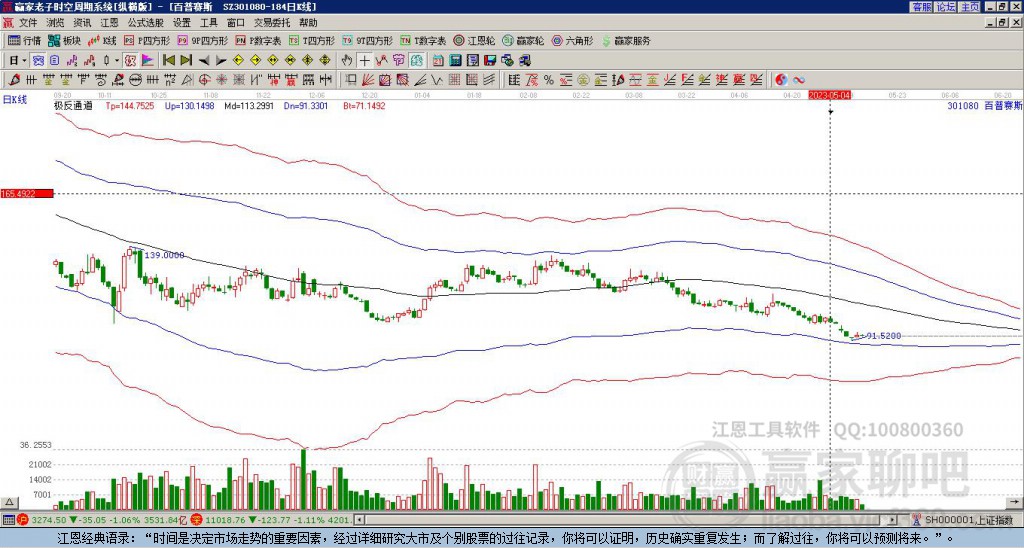
Task: Open 赢家服务 winner services
Action: coord(626,40)
